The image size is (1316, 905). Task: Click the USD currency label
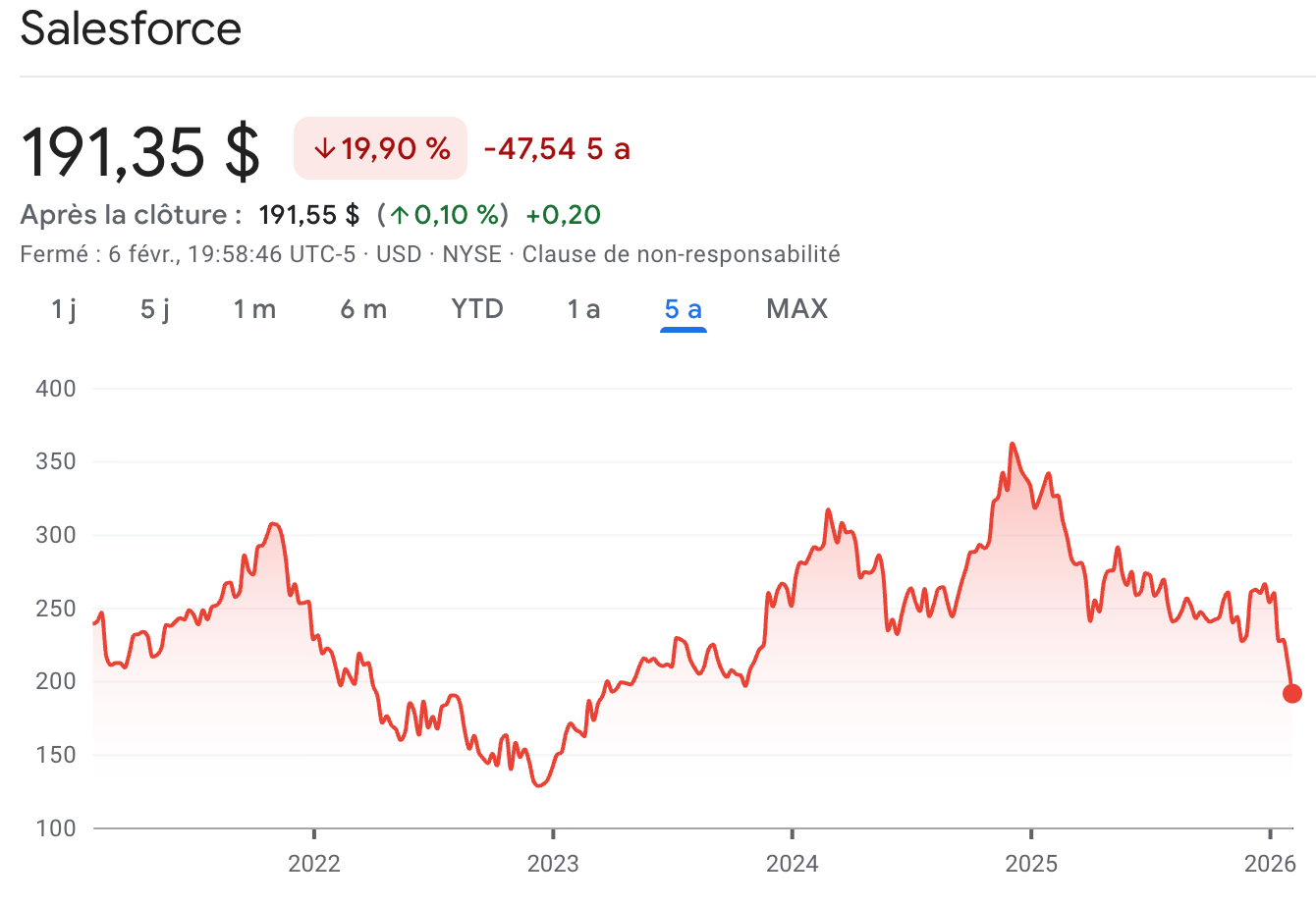[x=399, y=254]
